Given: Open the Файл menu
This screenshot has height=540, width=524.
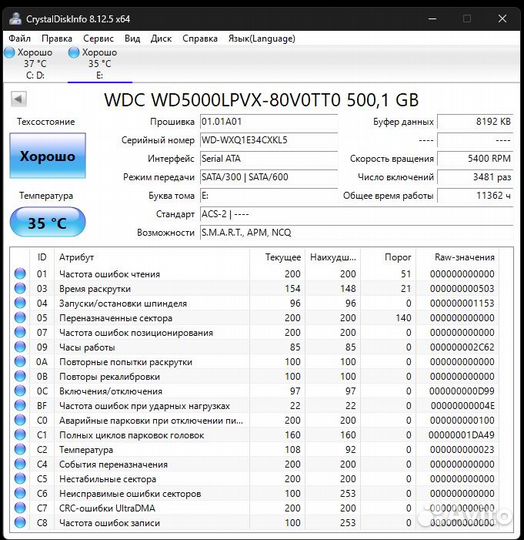Looking at the screenshot, I should 20,39.
